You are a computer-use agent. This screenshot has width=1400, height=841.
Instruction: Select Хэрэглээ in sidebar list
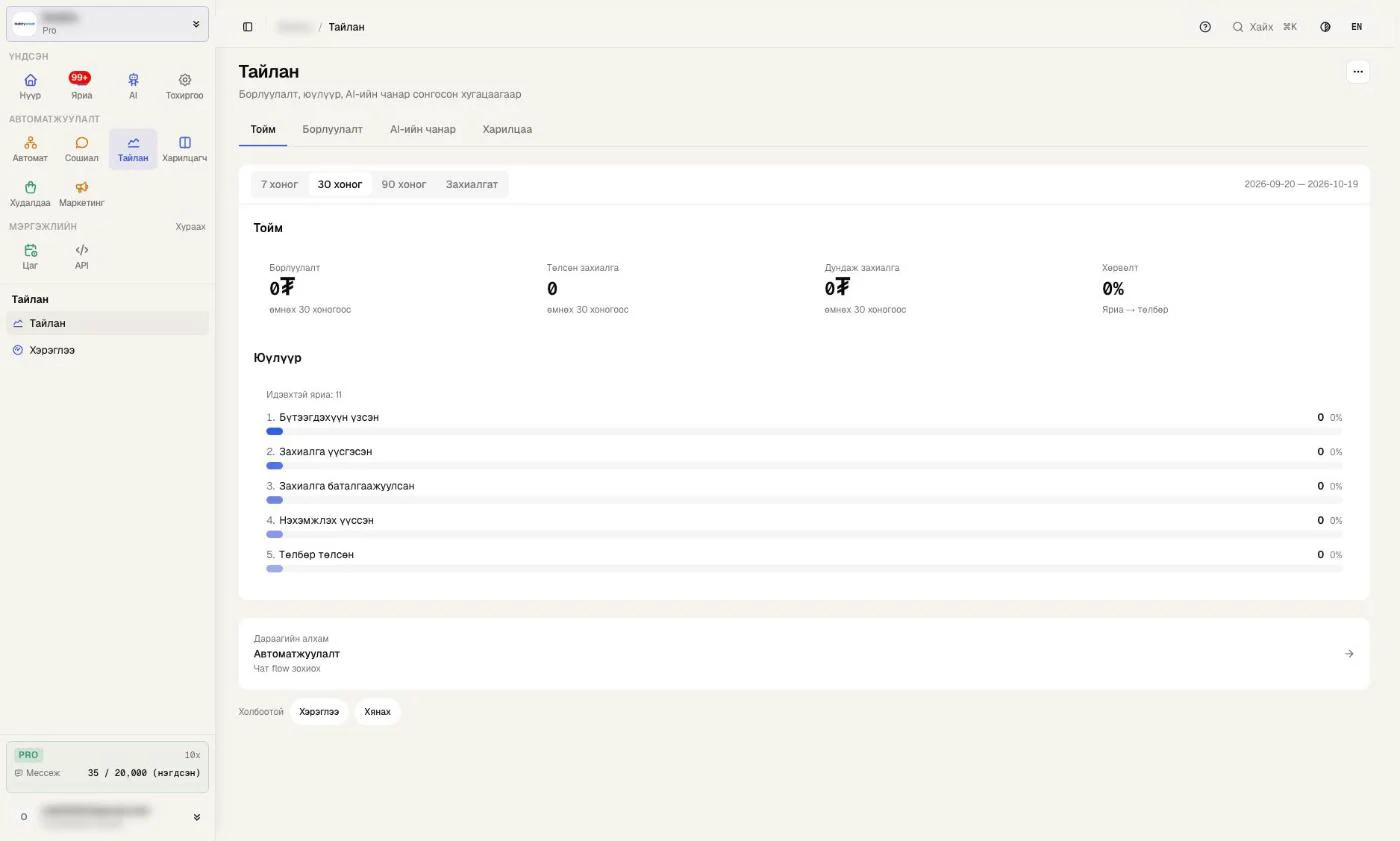(x=107, y=350)
